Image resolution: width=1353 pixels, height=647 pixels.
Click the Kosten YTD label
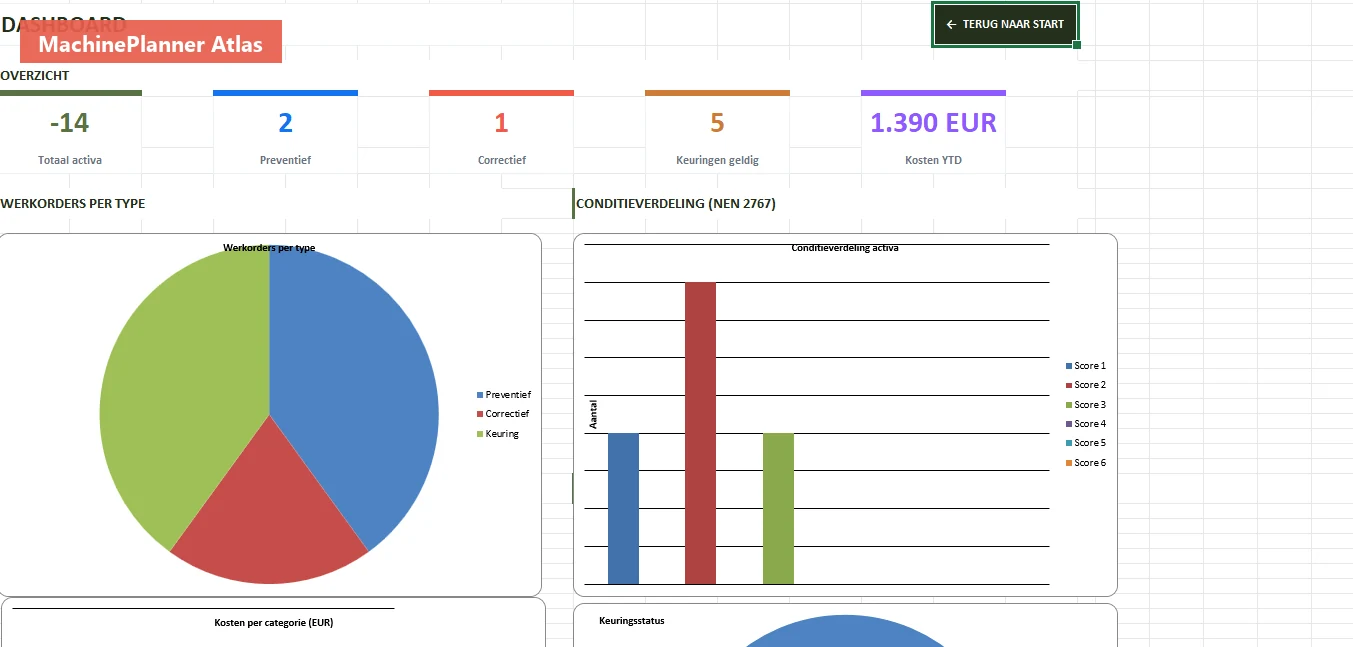[x=933, y=160]
